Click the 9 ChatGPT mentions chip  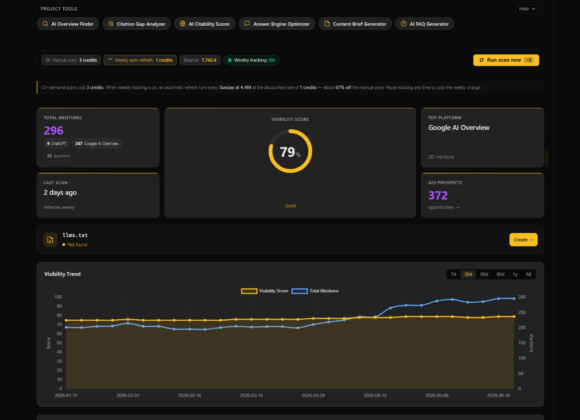pos(57,144)
